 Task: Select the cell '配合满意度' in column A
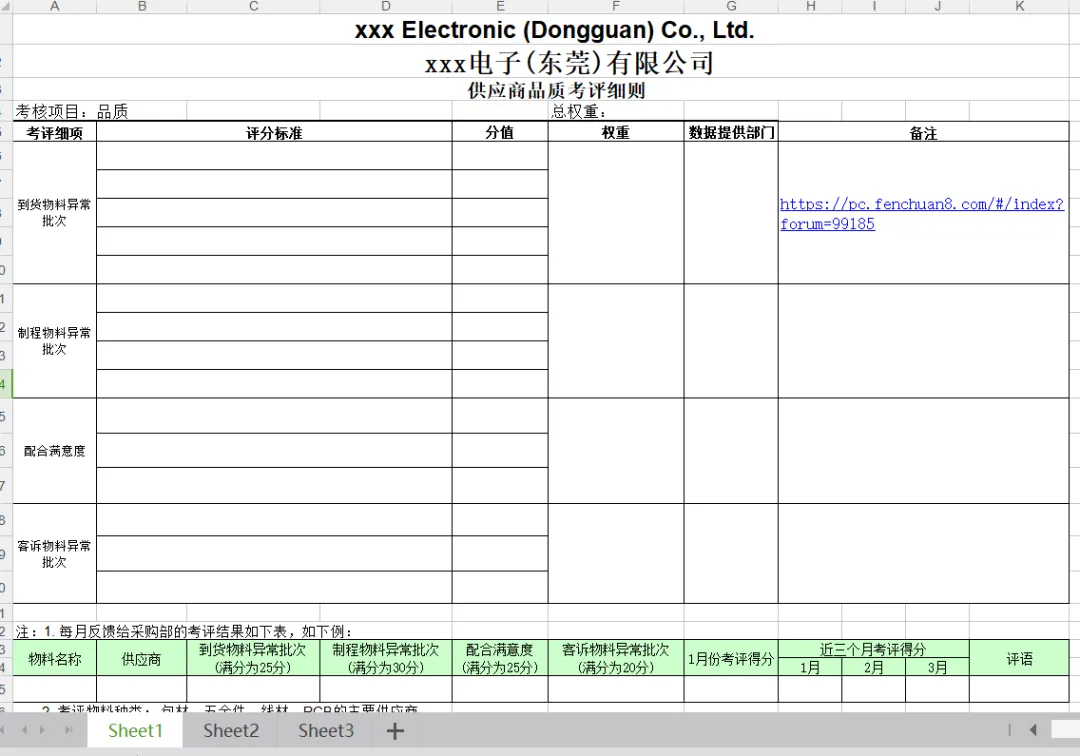54,451
